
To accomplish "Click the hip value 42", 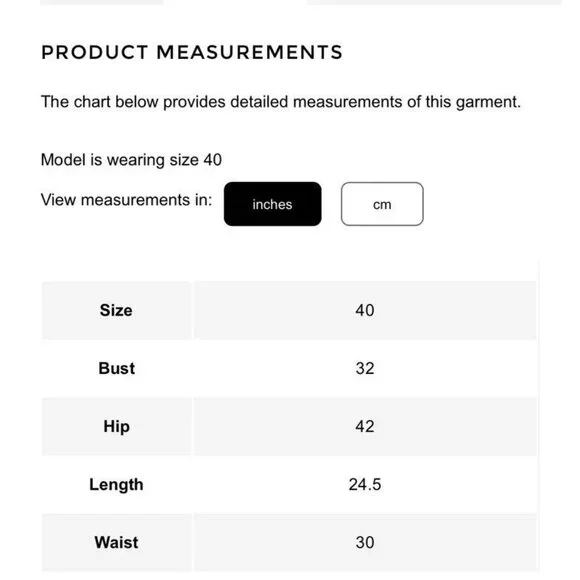I will coord(365,426).
